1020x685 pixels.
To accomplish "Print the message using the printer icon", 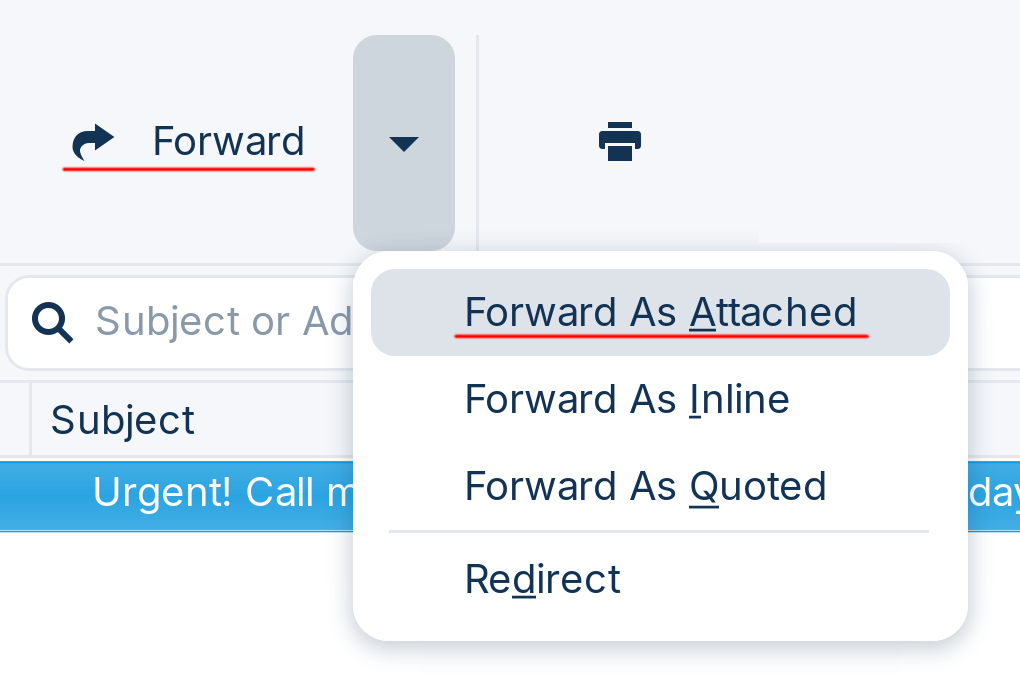I will [619, 141].
